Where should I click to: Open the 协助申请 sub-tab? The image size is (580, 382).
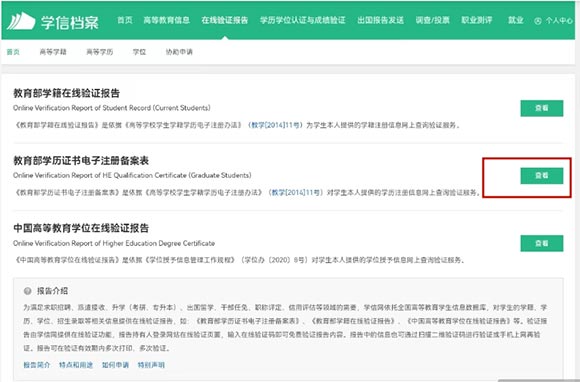point(179,52)
